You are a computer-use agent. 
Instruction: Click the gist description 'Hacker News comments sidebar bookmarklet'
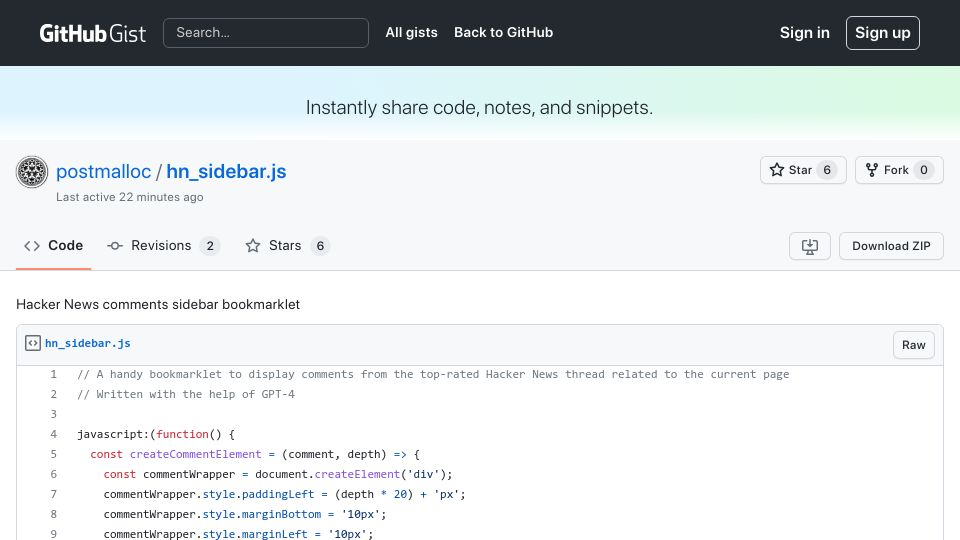[158, 304]
